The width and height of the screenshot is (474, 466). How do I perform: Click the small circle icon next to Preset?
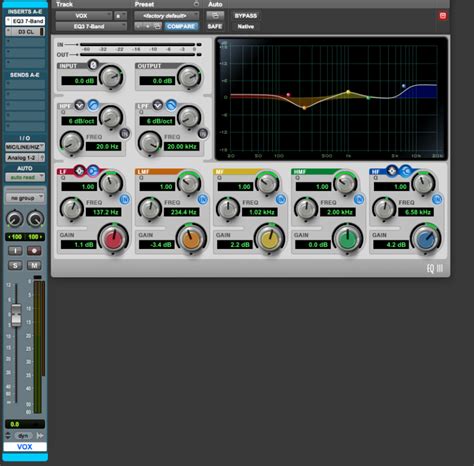[x=196, y=4]
